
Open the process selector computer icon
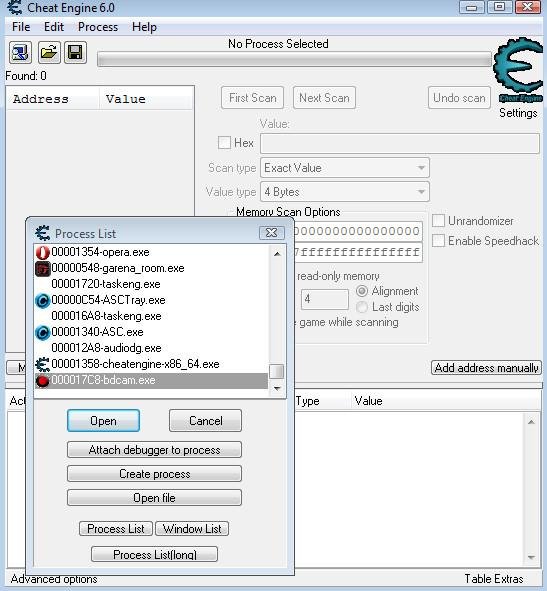pyautogui.click(x=20, y=52)
